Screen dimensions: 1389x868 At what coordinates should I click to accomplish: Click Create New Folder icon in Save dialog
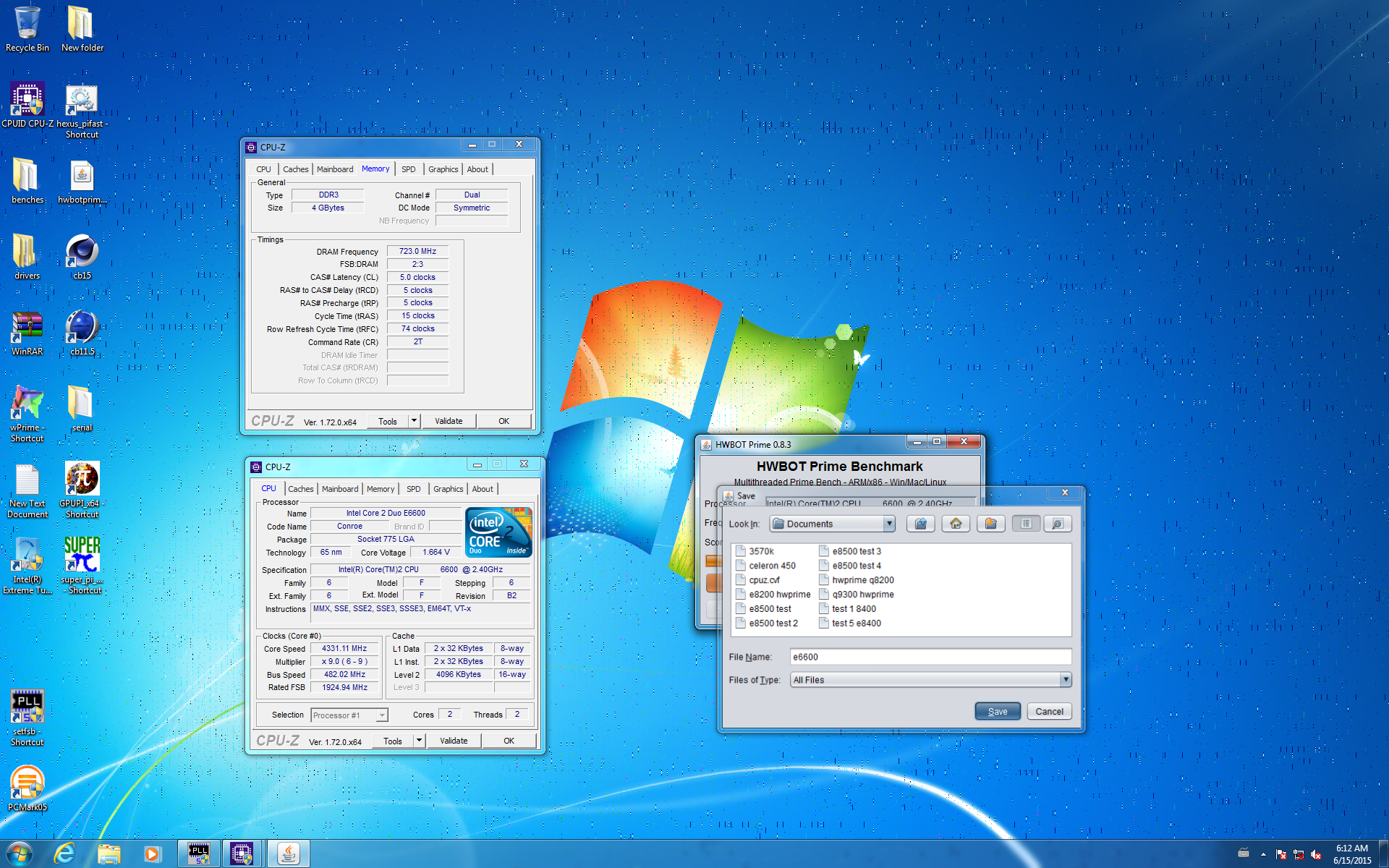tap(990, 524)
